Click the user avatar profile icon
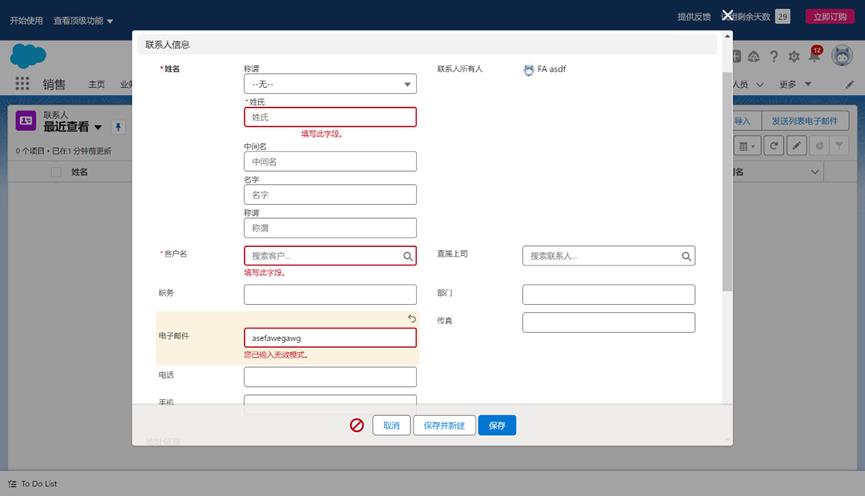 (x=841, y=57)
